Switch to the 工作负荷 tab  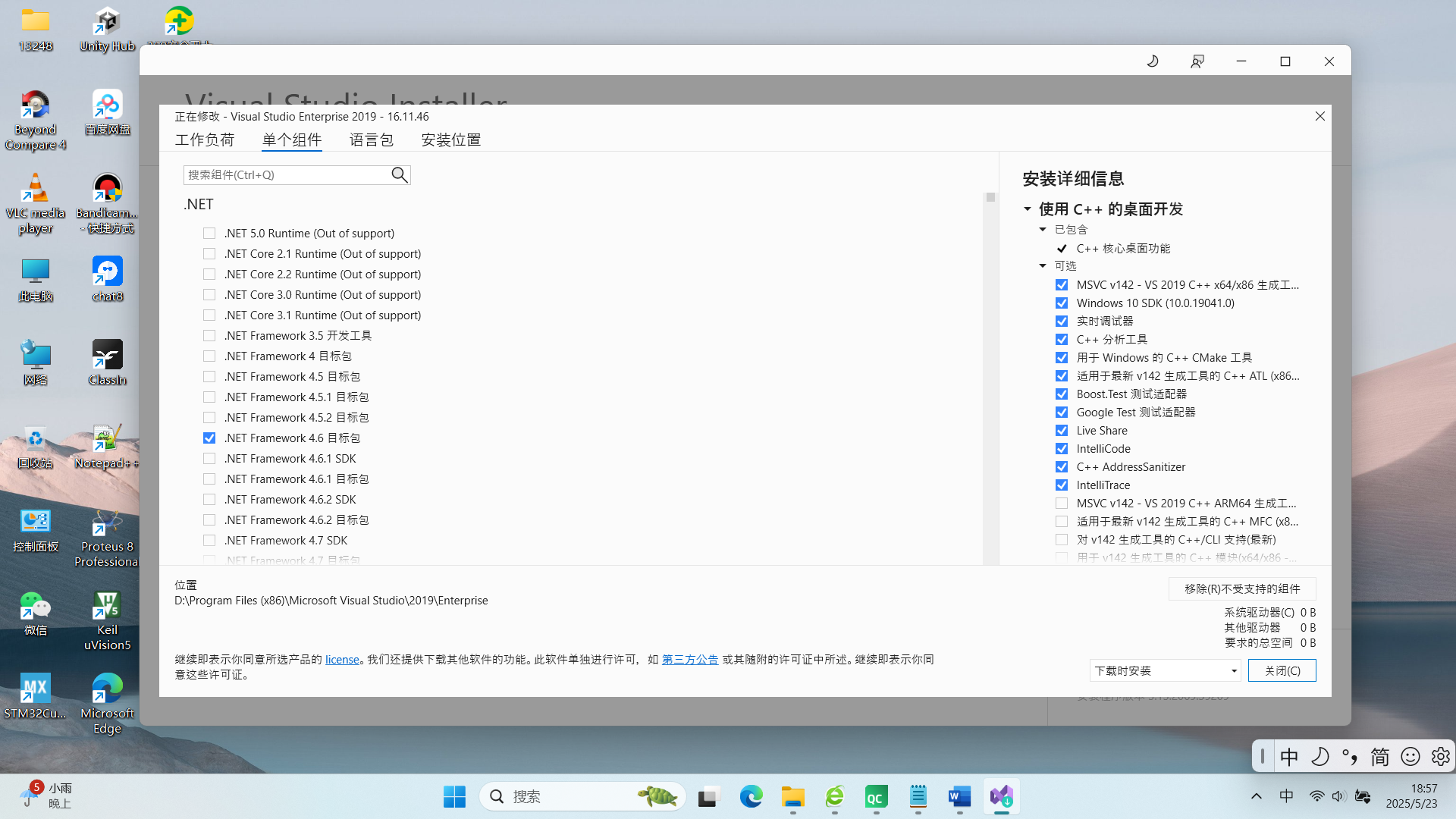(205, 140)
